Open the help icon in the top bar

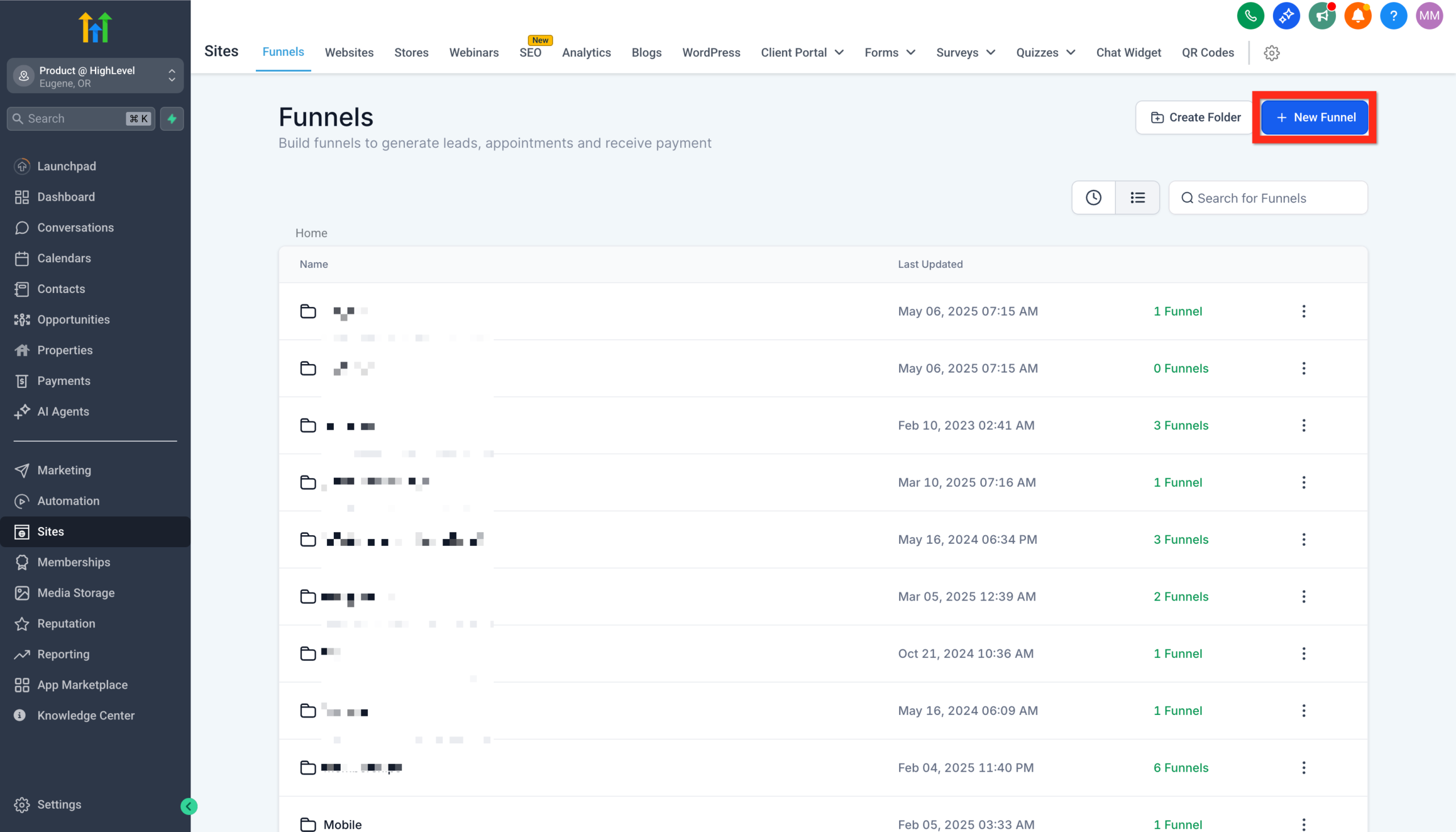tap(1393, 16)
